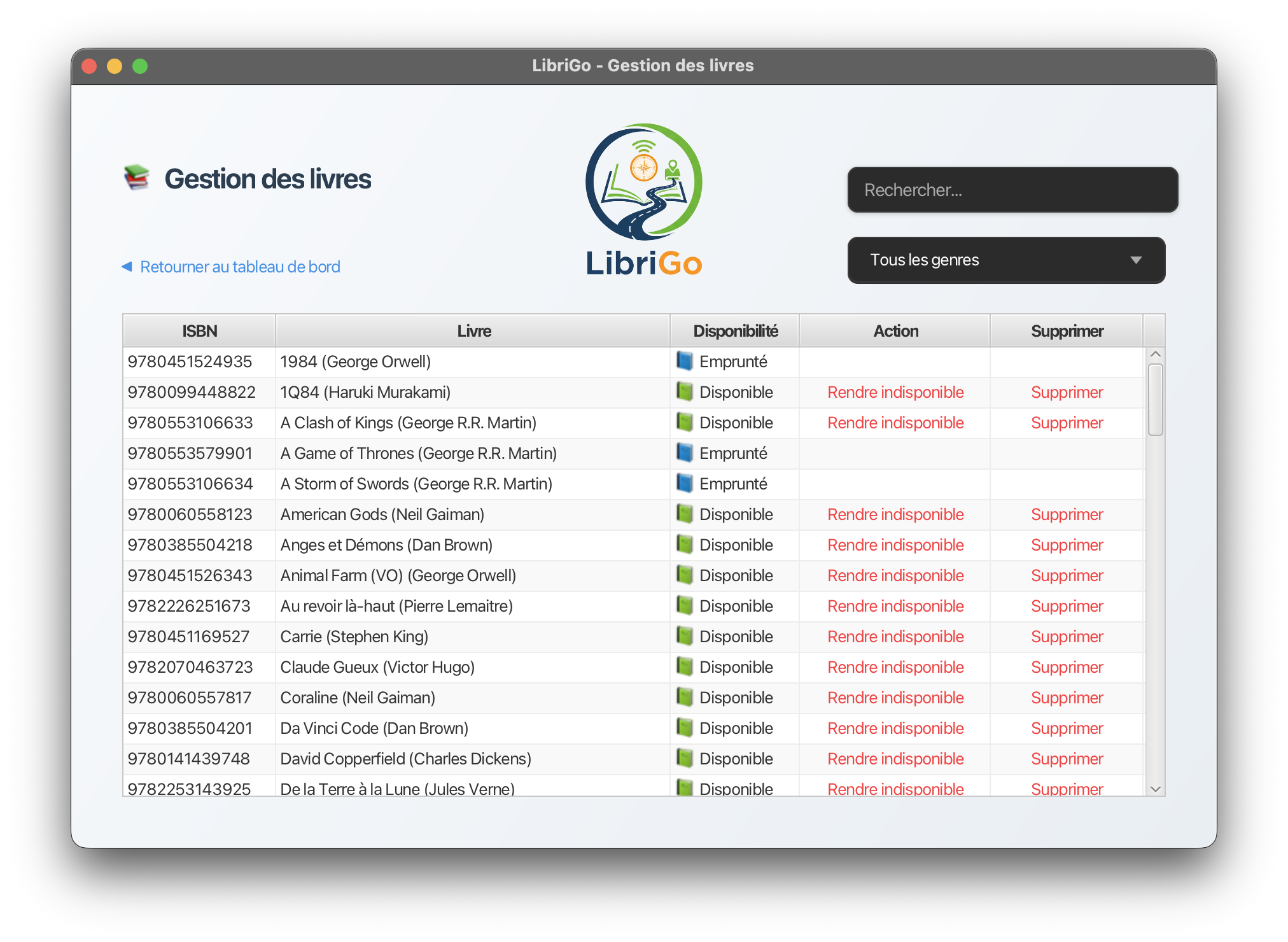1288x942 pixels.
Task: Click the green book icon for Coraline
Action: [685, 698]
